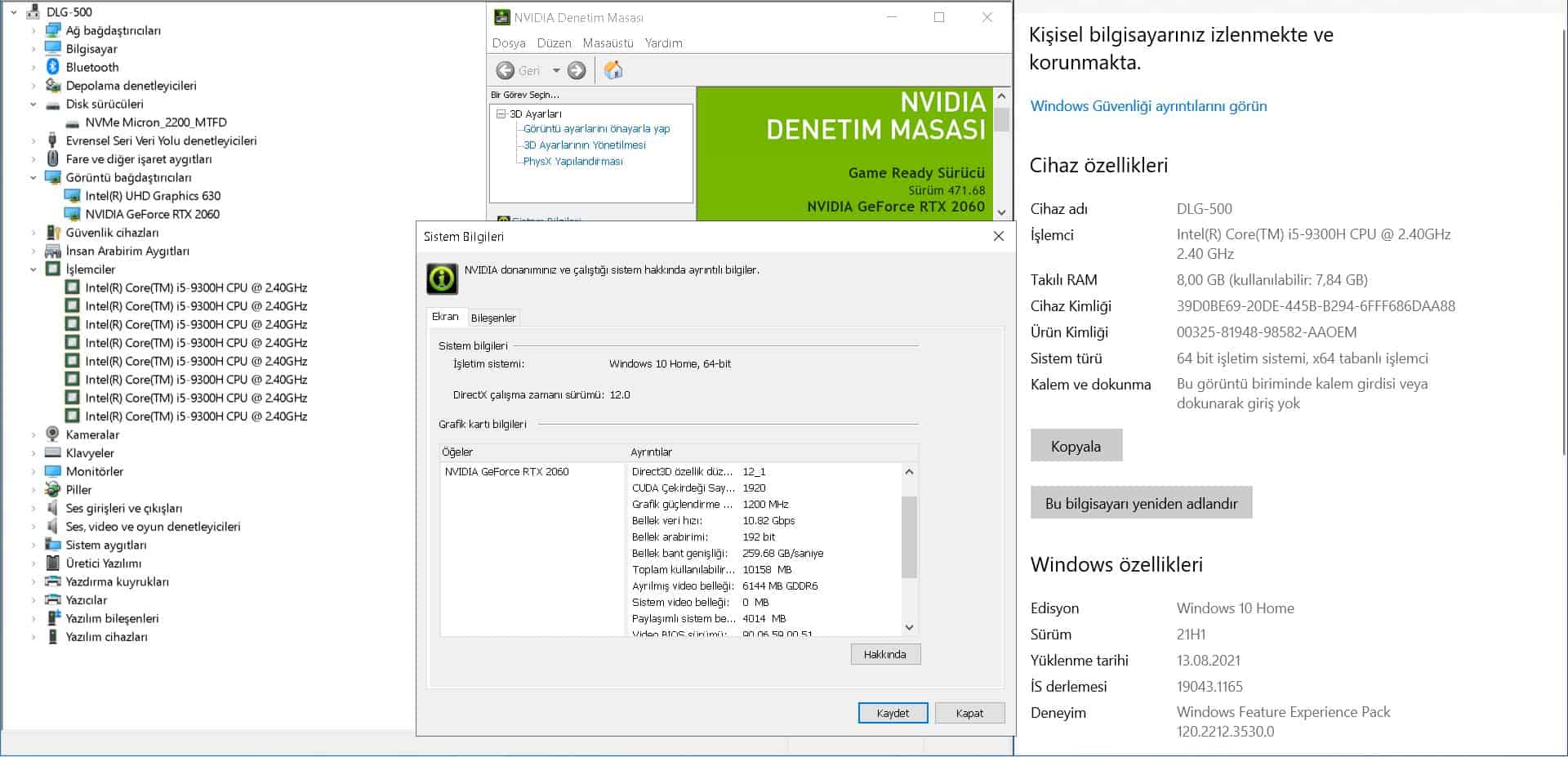Click the Kaydet button
This screenshot has height=757, width=1568.
click(x=893, y=713)
